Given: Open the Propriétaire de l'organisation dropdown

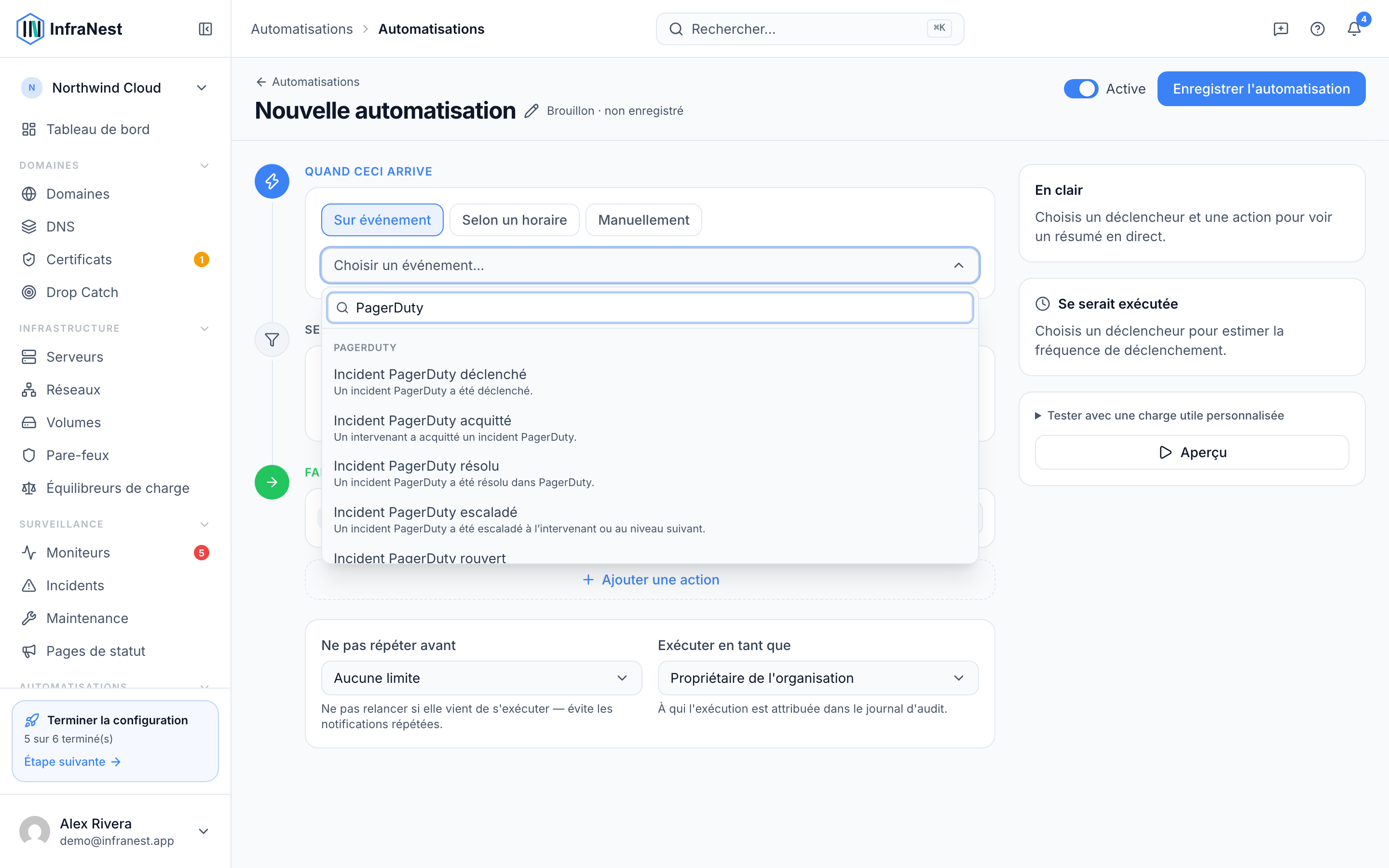Looking at the screenshot, I should click(818, 678).
